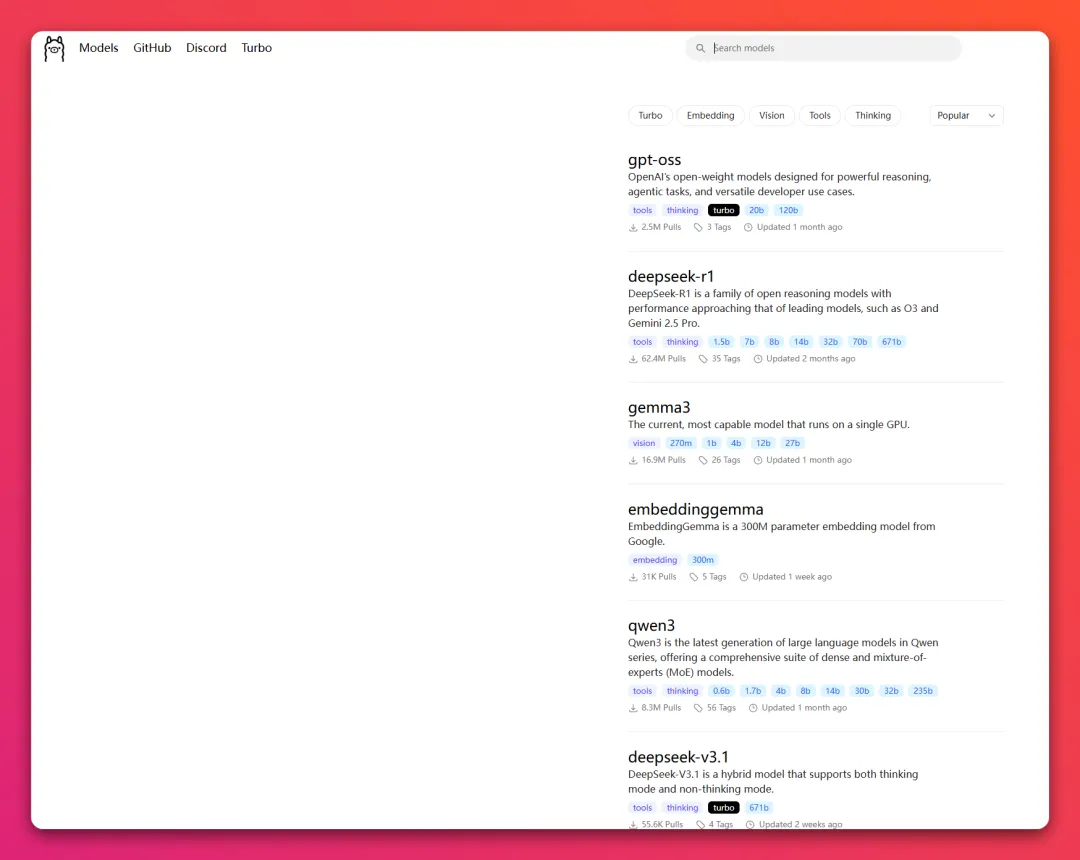Select the 671b tag on deepseek-r1
The height and width of the screenshot is (860, 1080).
click(x=891, y=342)
